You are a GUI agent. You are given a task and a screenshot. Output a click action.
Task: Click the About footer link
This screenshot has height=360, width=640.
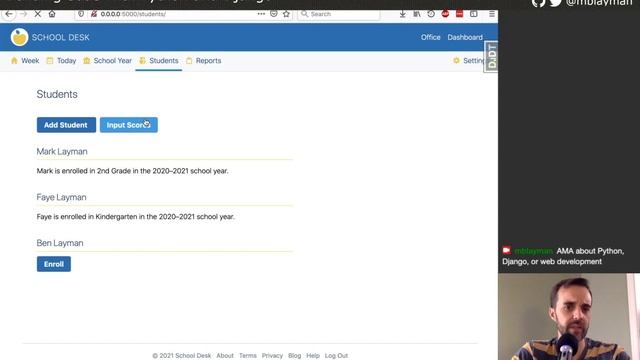[225, 356]
